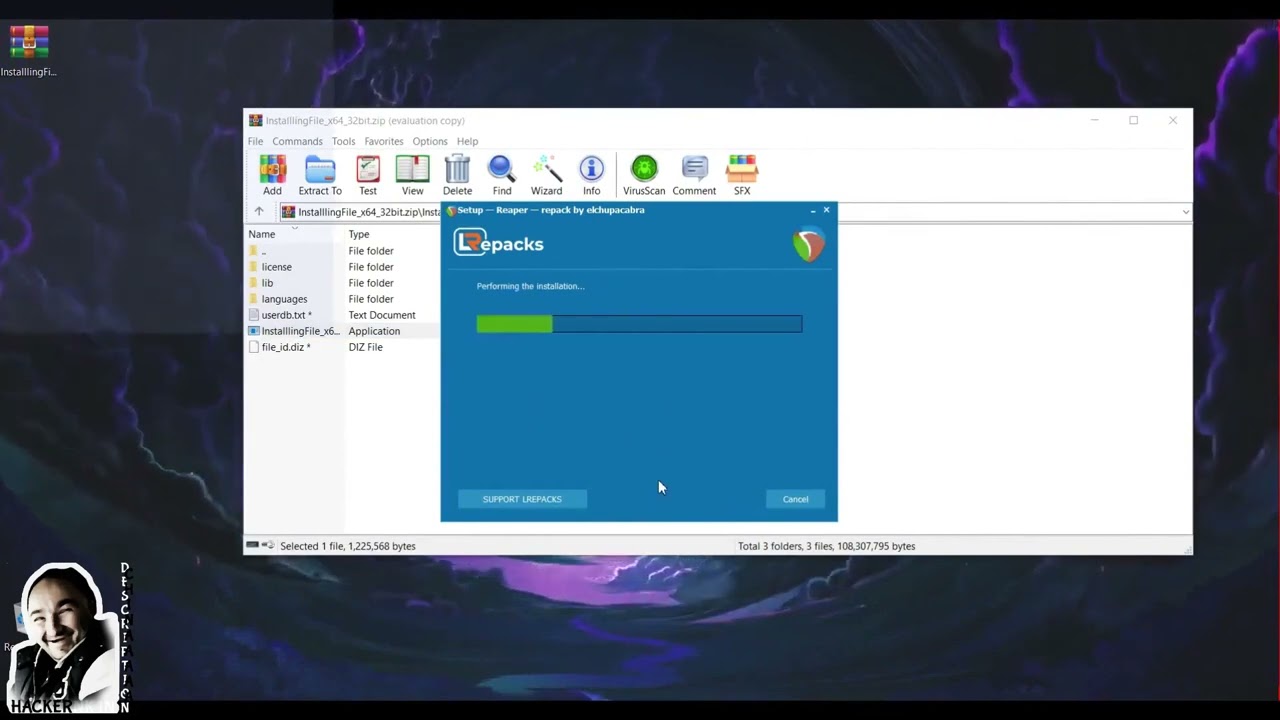Viewport: 1280px width, 720px height.
Task: Maximize the WinRAR window
Action: [1133, 120]
